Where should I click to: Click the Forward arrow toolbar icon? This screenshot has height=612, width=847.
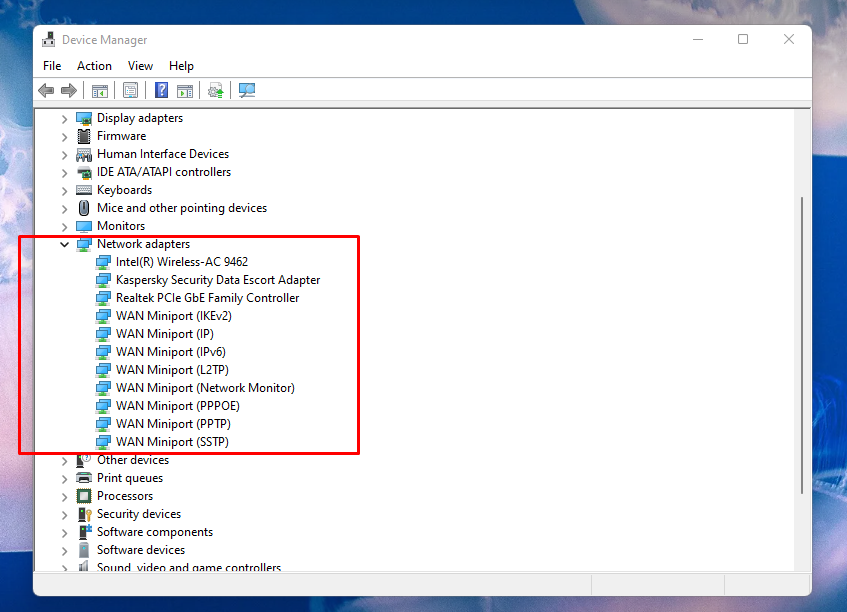69,90
